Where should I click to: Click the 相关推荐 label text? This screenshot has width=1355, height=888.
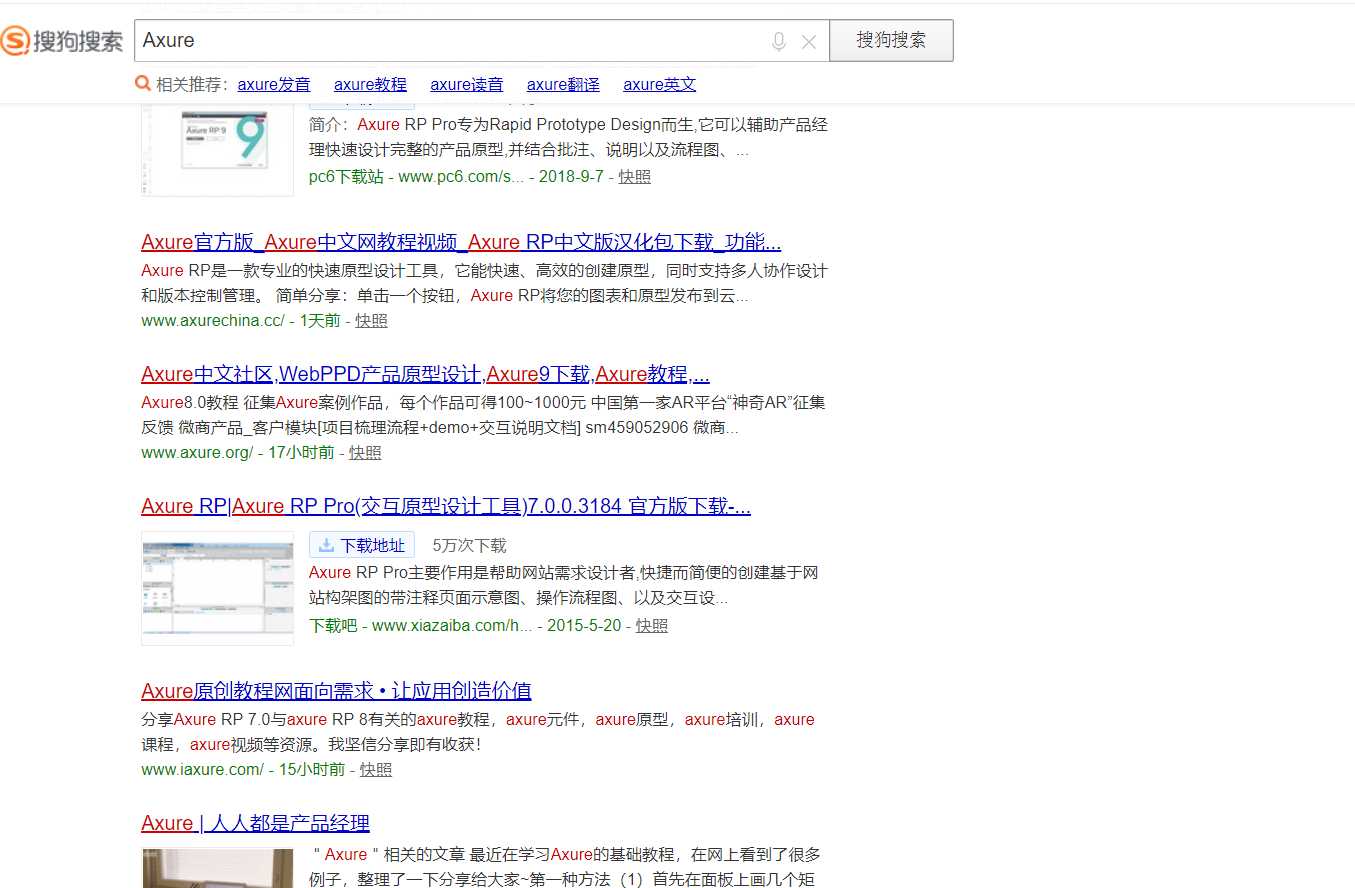tap(192, 85)
